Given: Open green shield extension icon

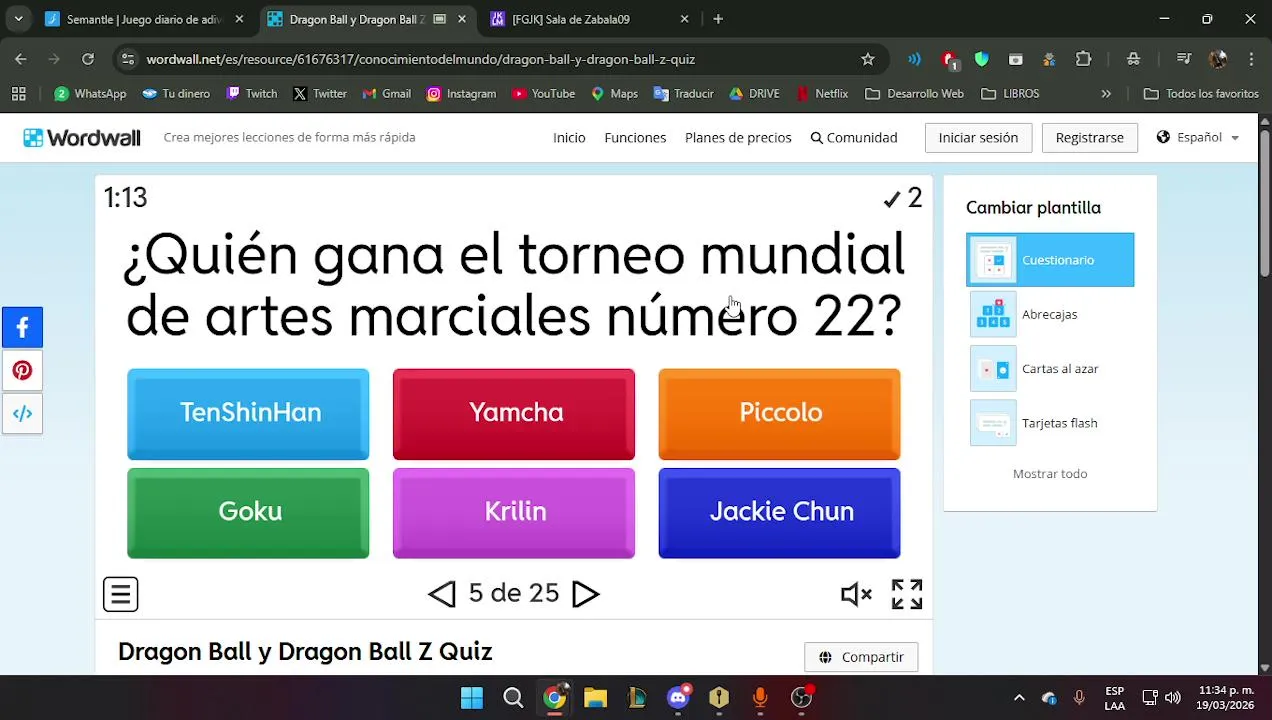Looking at the screenshot, I should tap(982, 59).
